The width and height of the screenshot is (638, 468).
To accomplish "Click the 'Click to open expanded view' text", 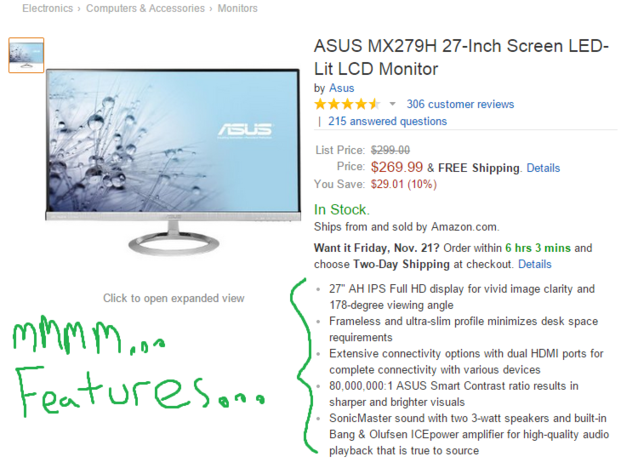I will [x=174, y=298].
